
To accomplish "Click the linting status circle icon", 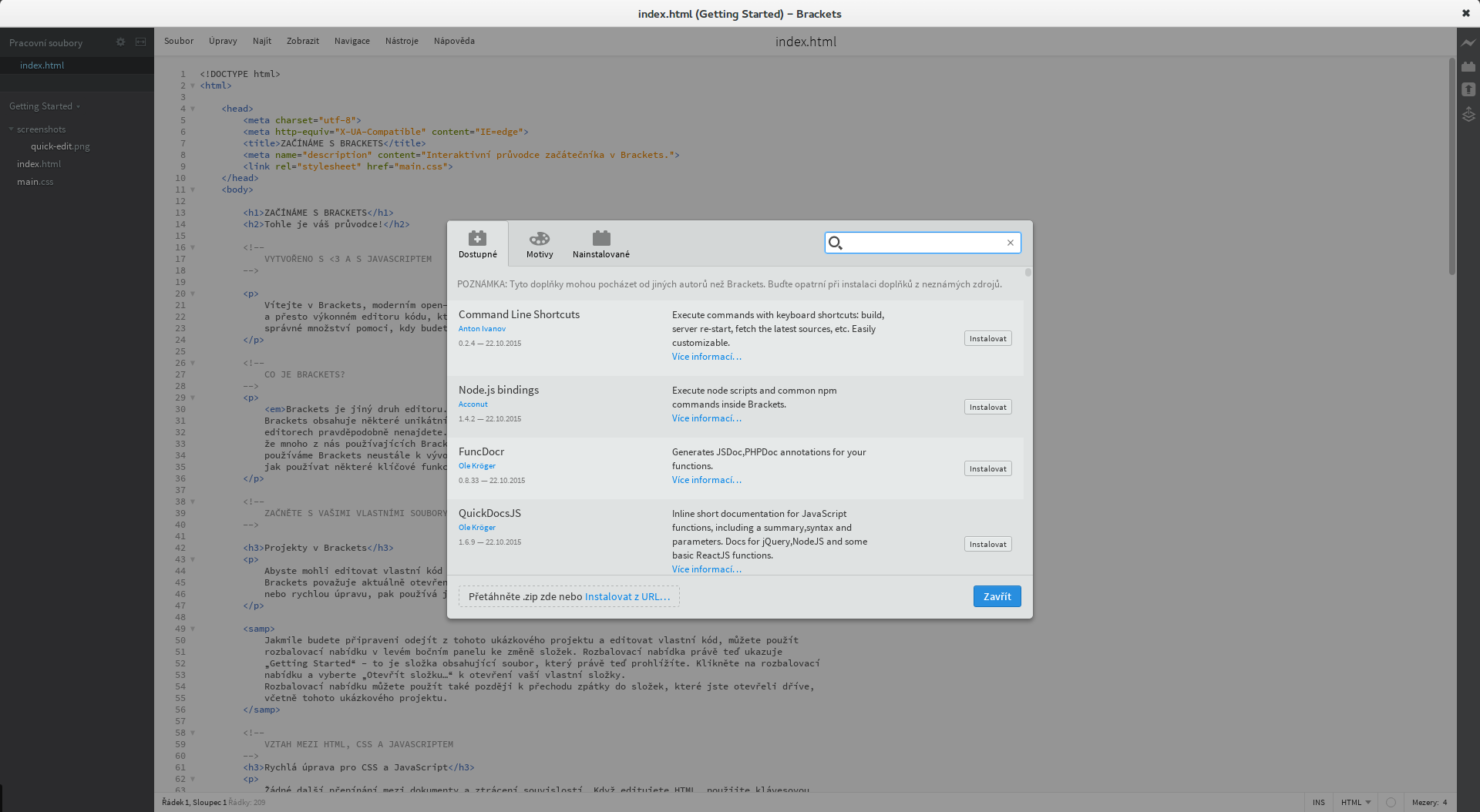I will (x=1391, y=803).
